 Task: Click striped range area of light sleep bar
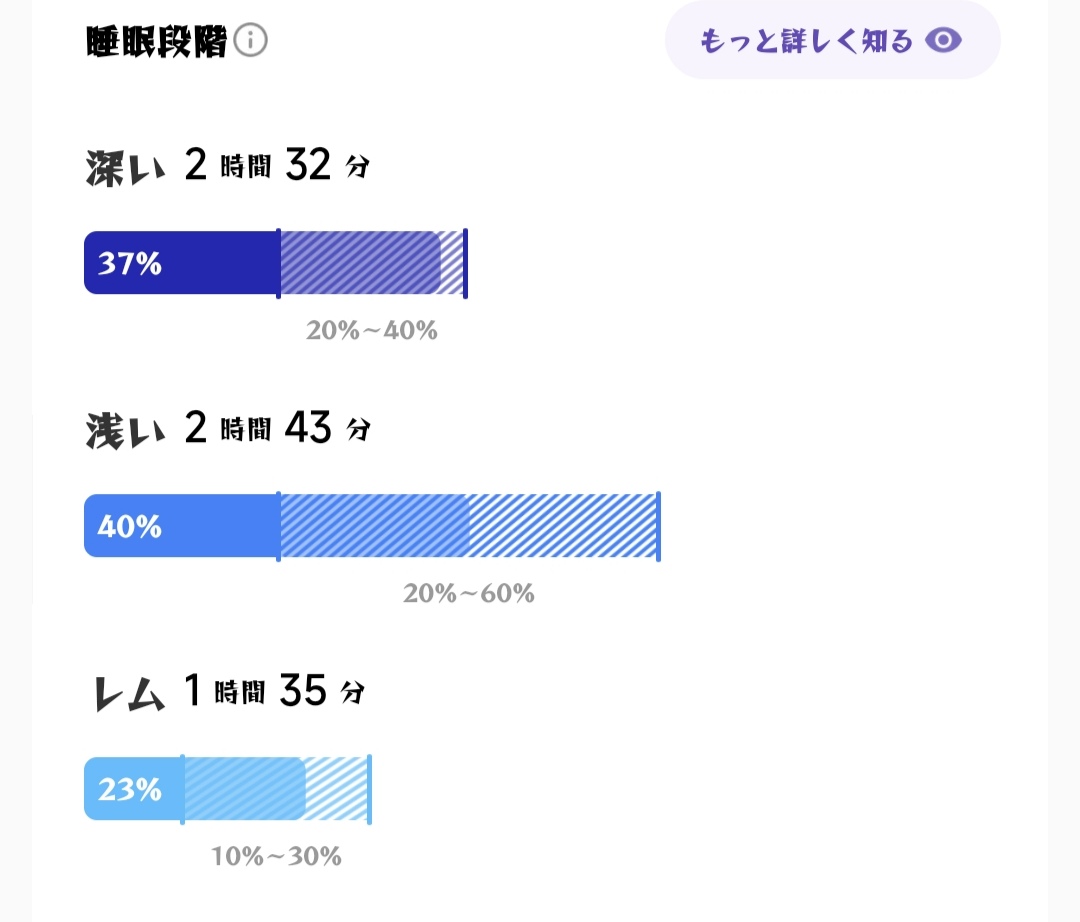click(x=468, y=525)
